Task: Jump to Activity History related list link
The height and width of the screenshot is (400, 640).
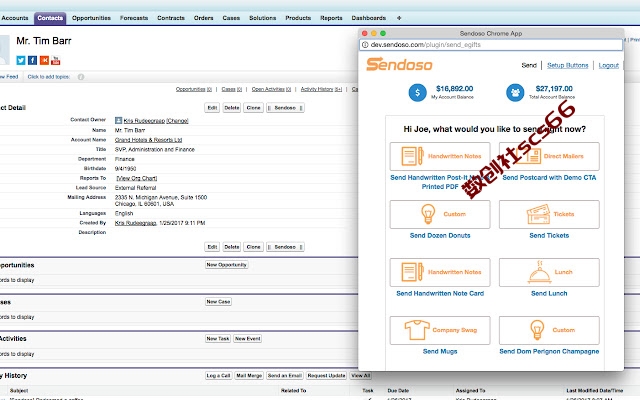Action: pyautogui.click(x=321, y=89)
